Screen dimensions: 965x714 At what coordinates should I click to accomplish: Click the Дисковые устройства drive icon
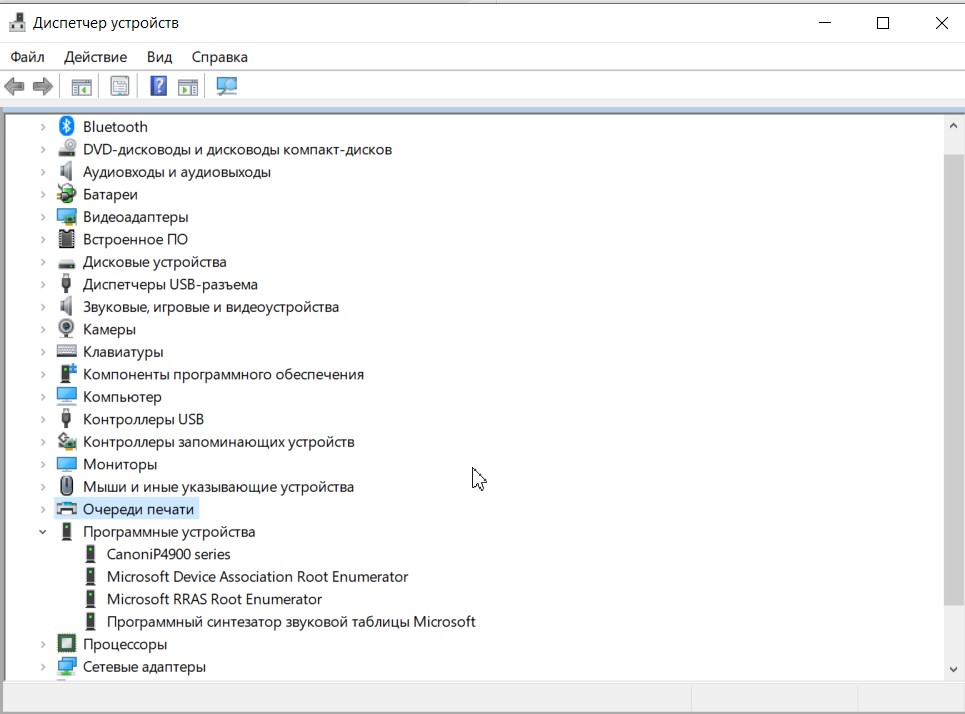[66, 263]
